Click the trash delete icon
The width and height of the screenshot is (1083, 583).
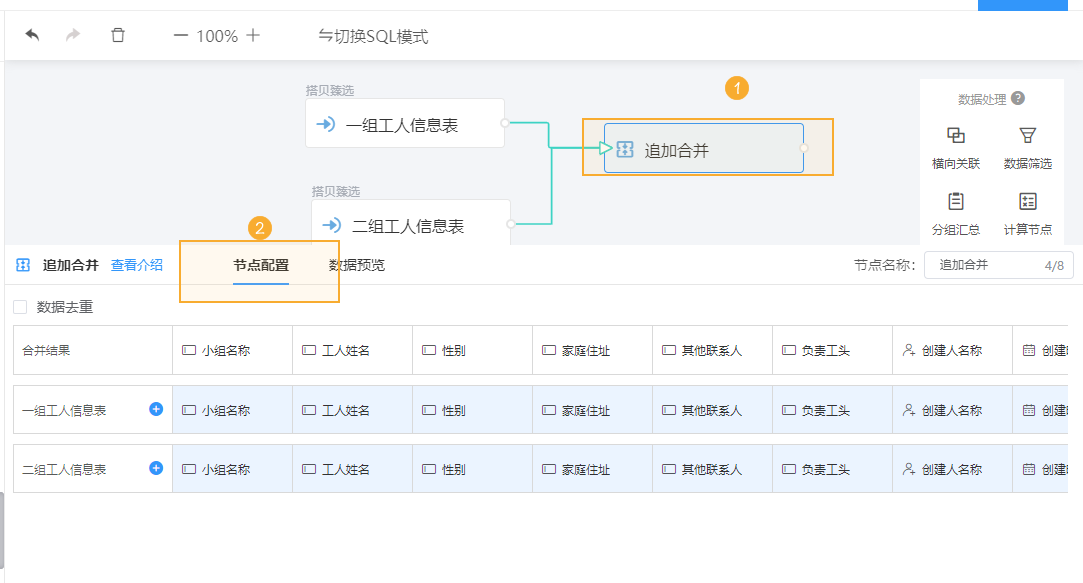tap(117, 33)
